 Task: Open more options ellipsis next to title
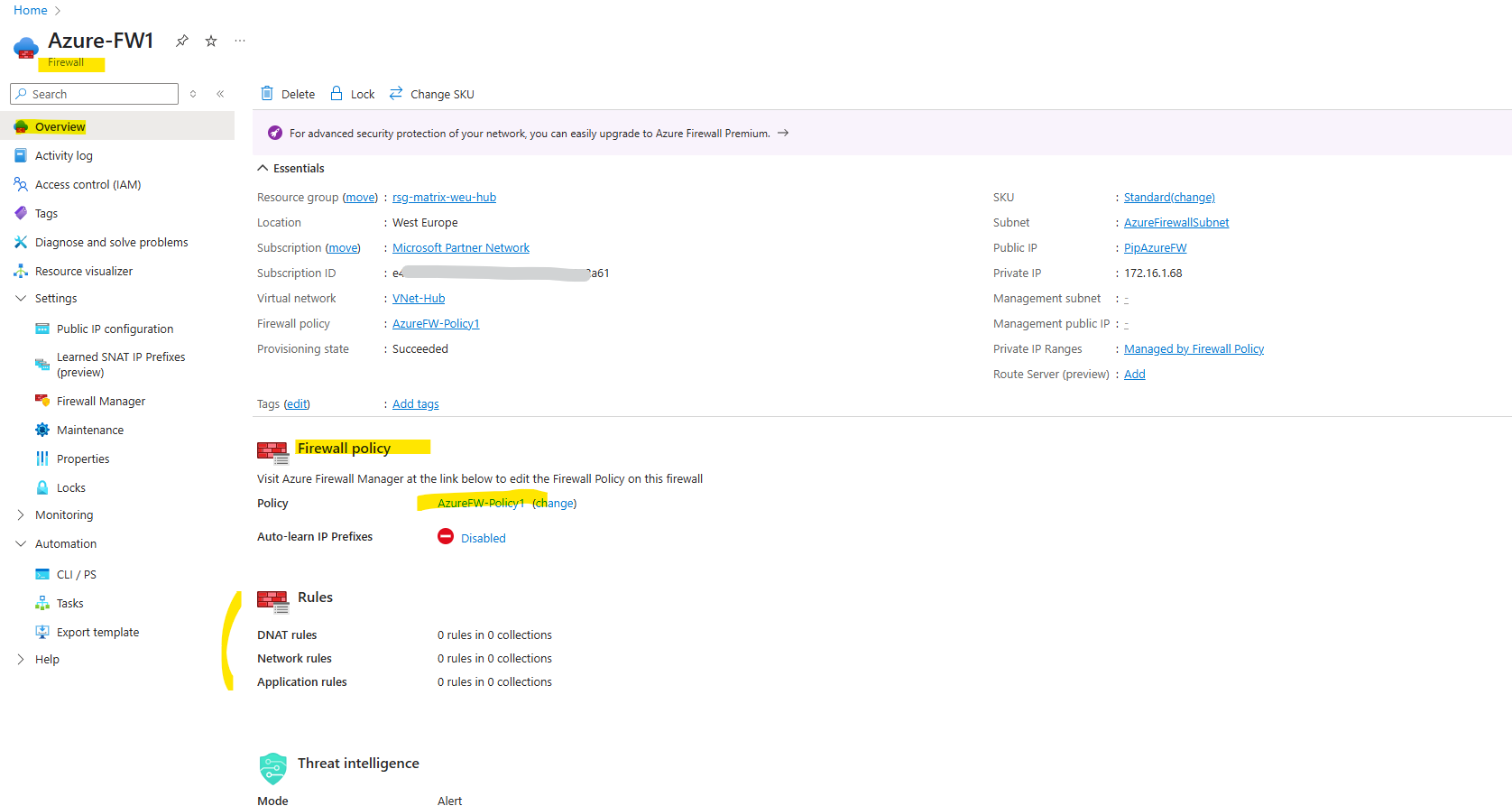click(x=240, y=41)
